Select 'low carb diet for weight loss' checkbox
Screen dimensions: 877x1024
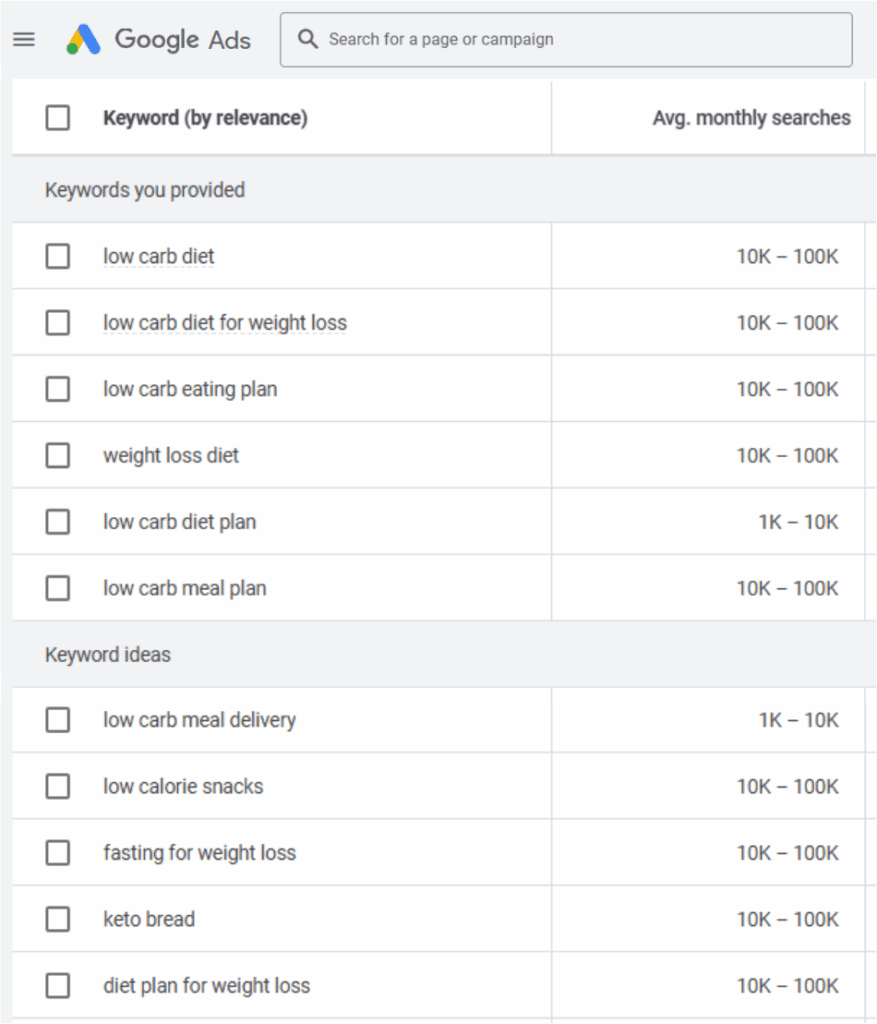pos(58,323)
